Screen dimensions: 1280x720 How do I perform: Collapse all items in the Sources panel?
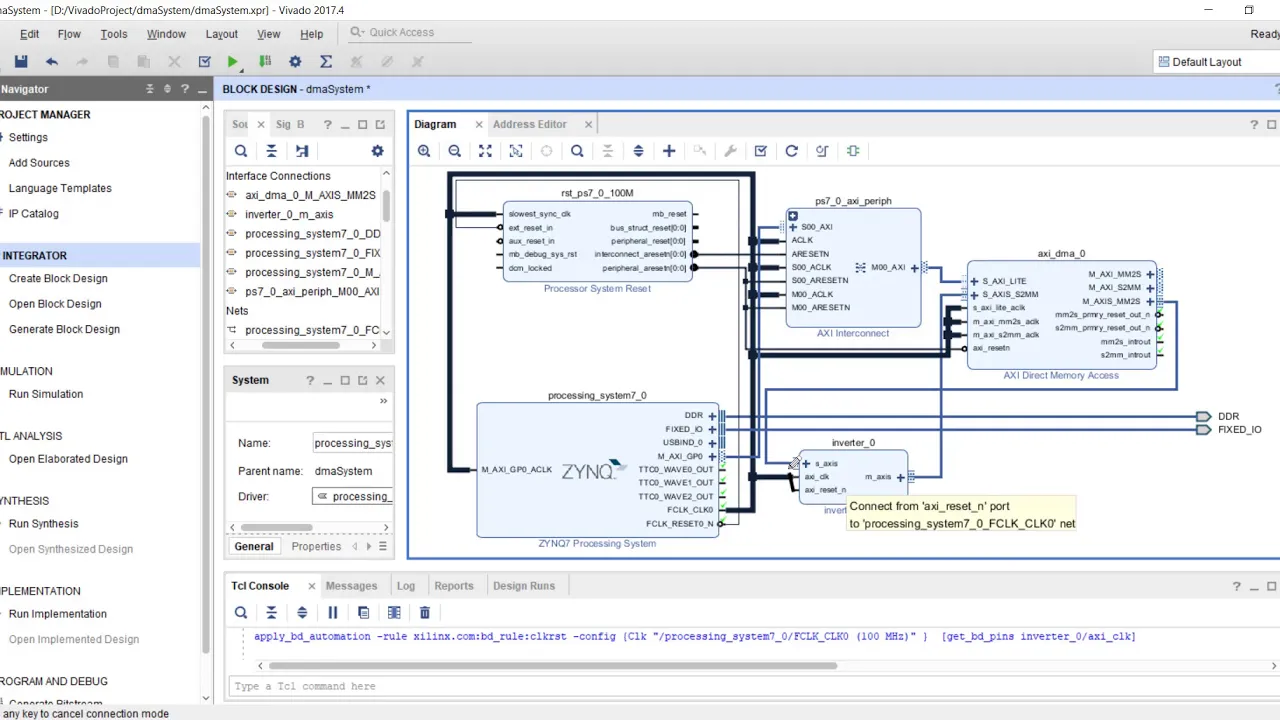271,151
